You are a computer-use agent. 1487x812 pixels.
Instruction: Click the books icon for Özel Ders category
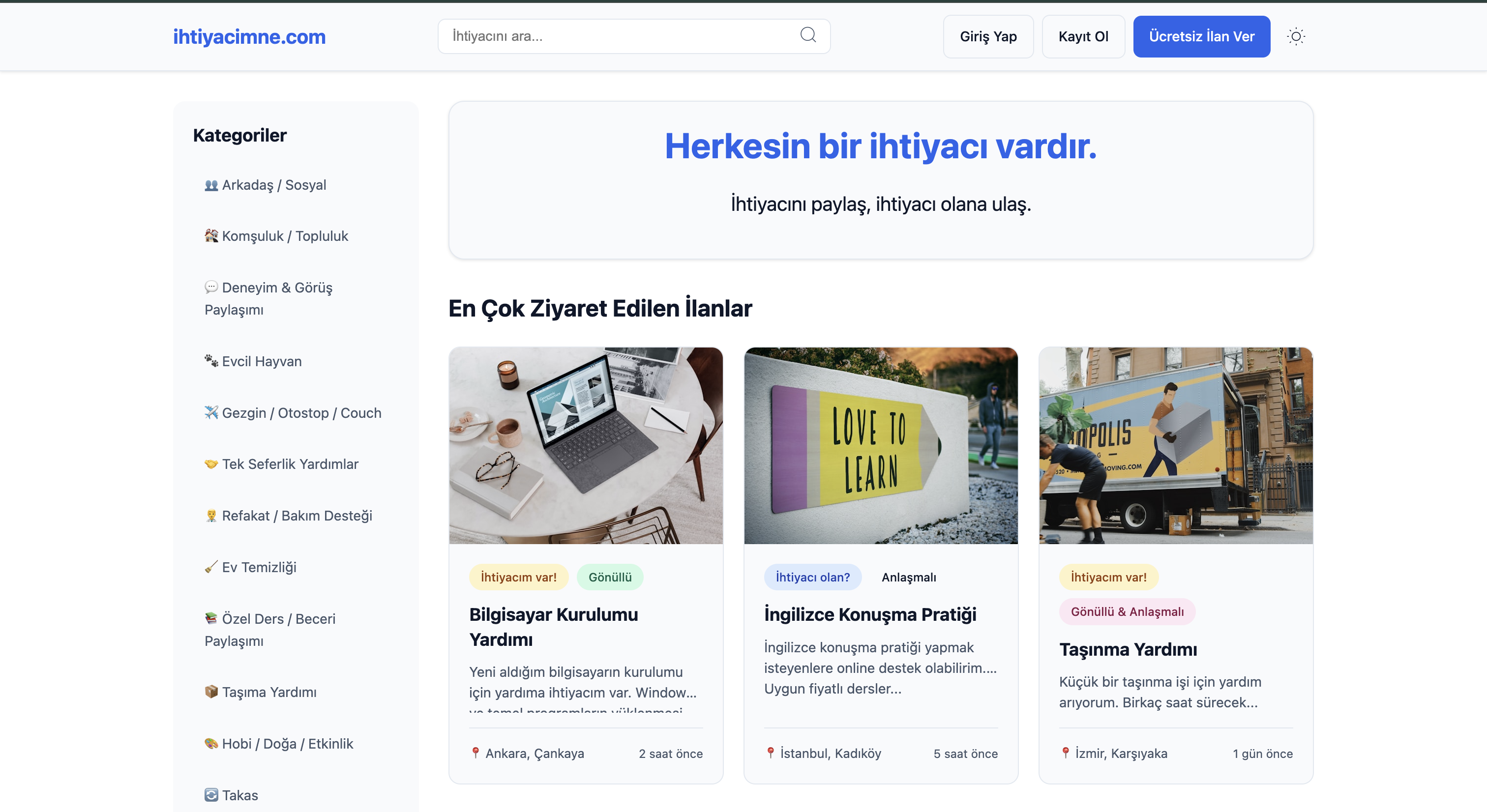[211, 618]
